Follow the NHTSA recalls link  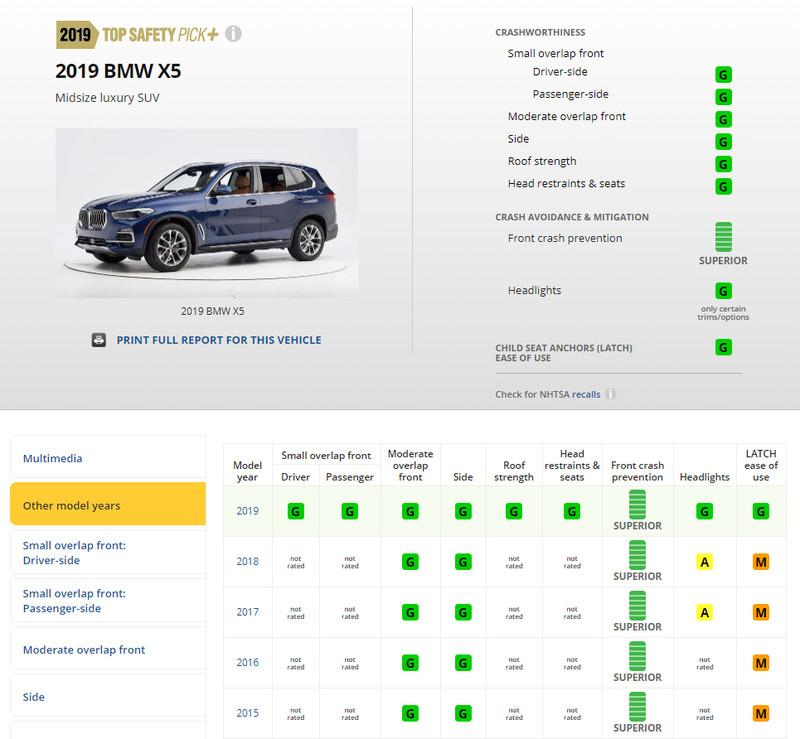(586, 395)
